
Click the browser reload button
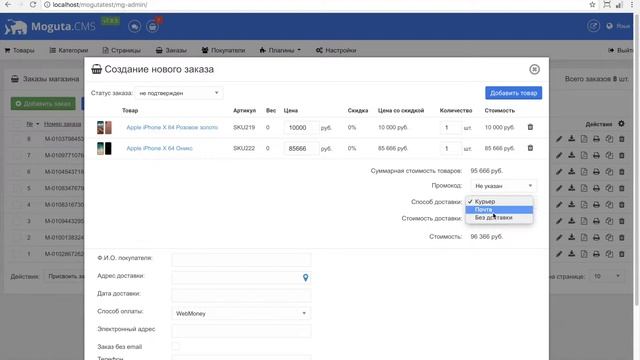click(33, 4)
